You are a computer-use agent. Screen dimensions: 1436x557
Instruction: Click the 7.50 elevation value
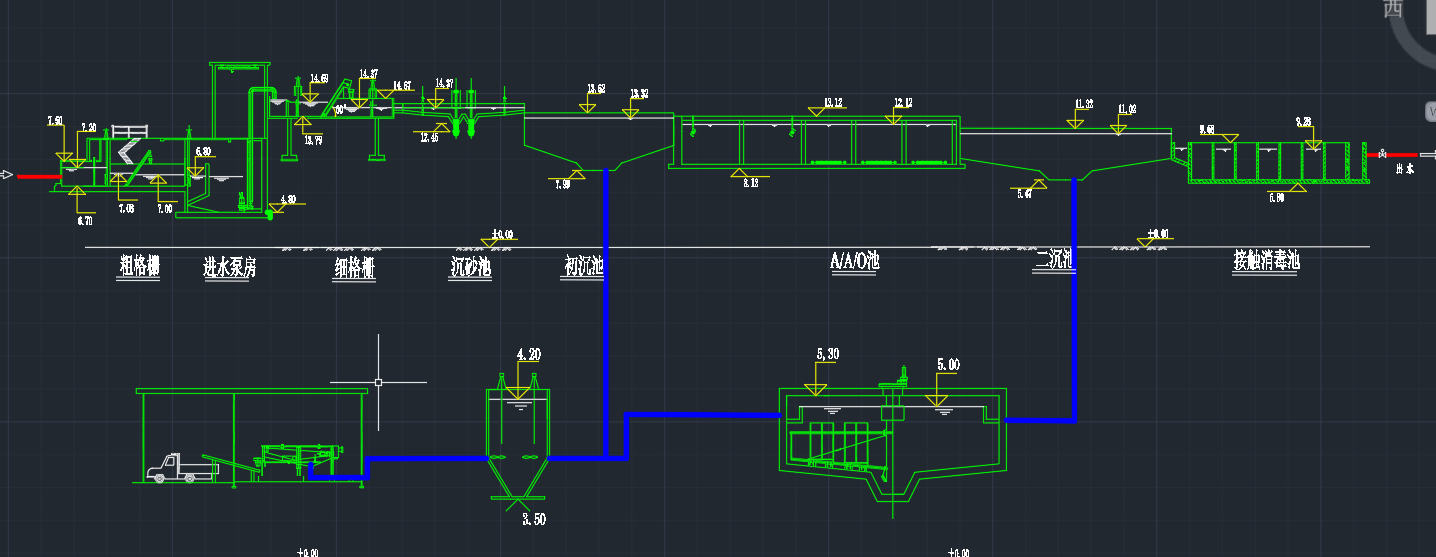[x=55, y=121]
